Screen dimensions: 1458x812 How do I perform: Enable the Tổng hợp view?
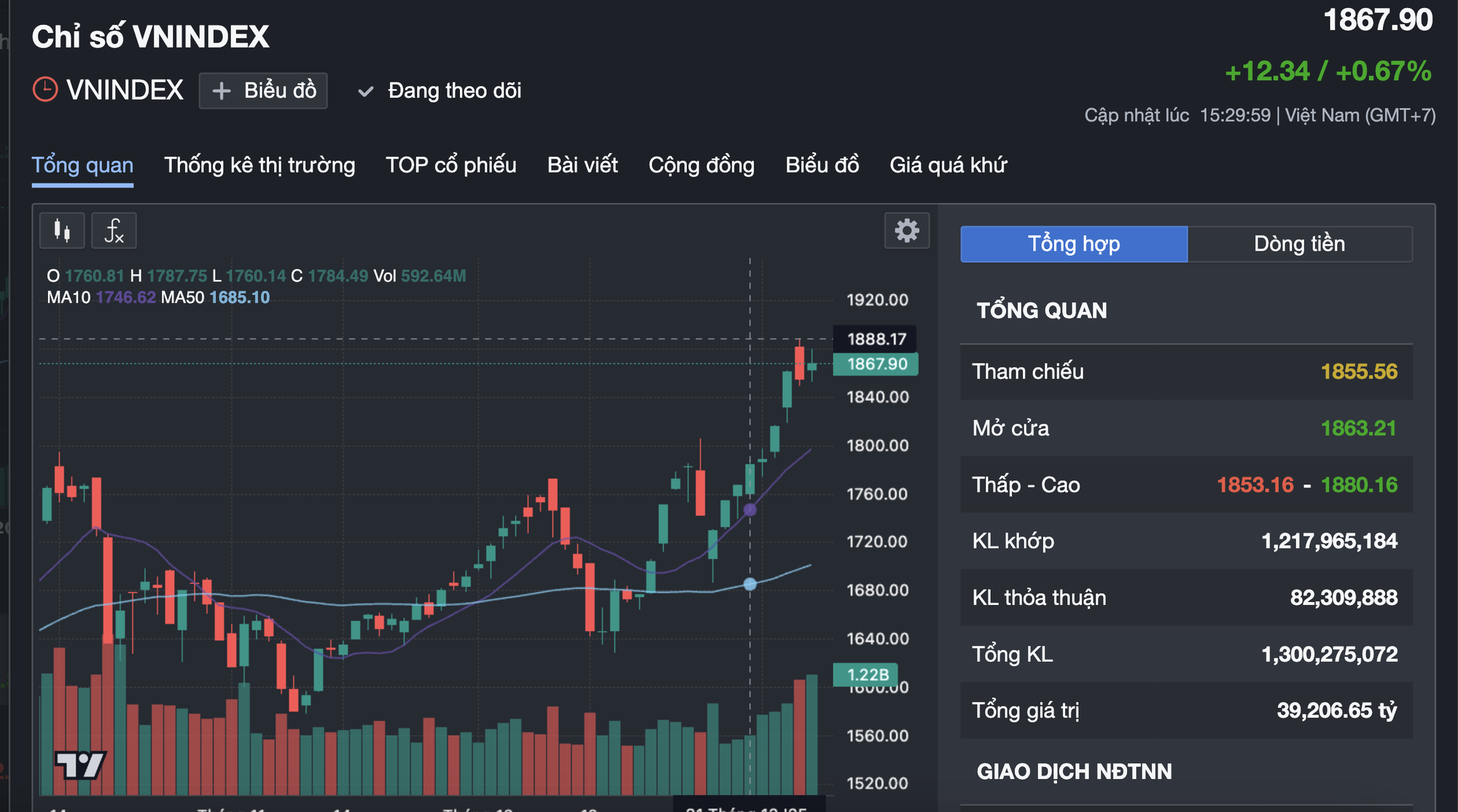click(x=1073, y=243)
